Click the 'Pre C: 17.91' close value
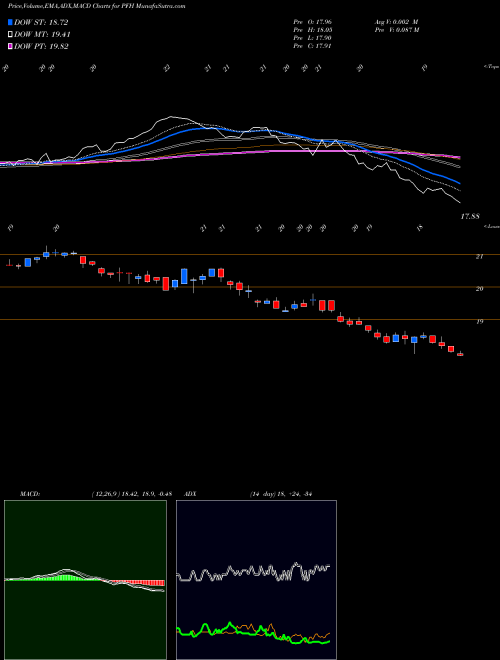 [x=312, y=46]
